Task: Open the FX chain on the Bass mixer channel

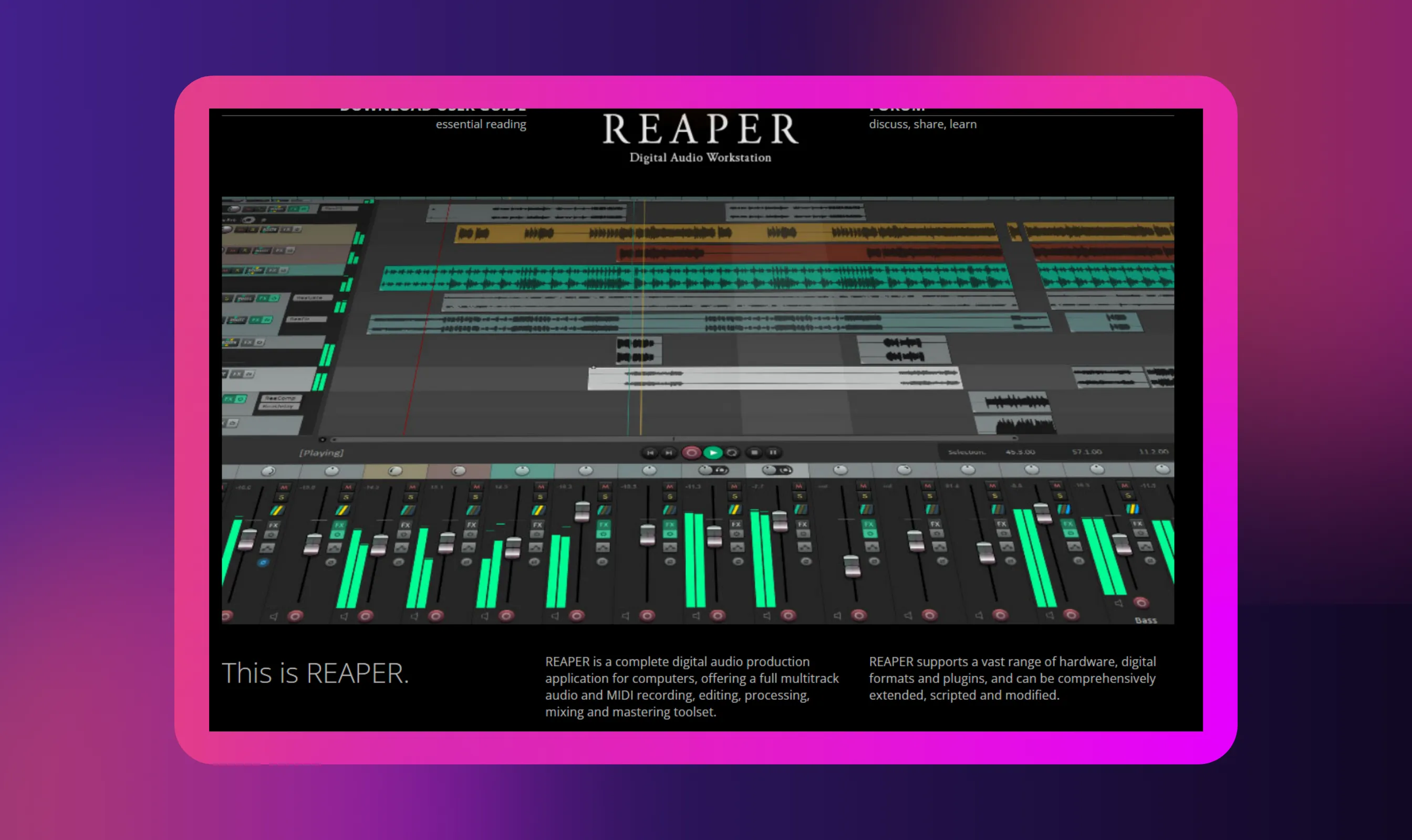Action: click(x=1138, y=524)
